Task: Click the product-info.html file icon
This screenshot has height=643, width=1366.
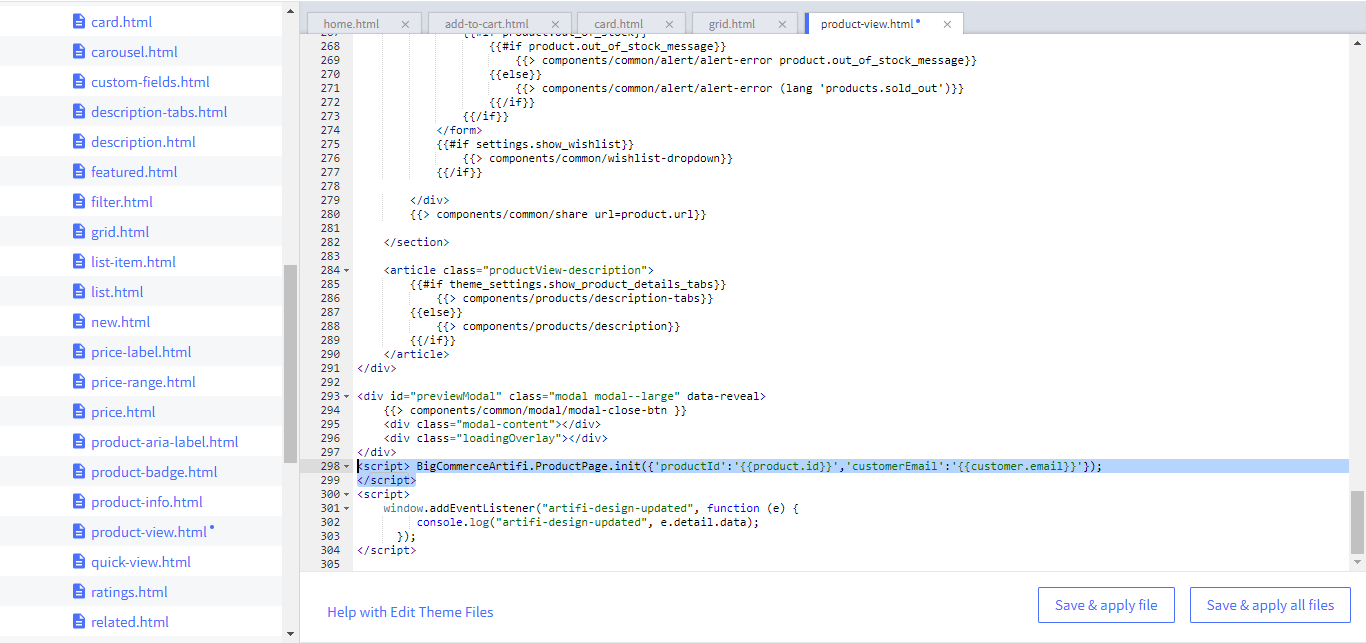Action: [79, 501]
